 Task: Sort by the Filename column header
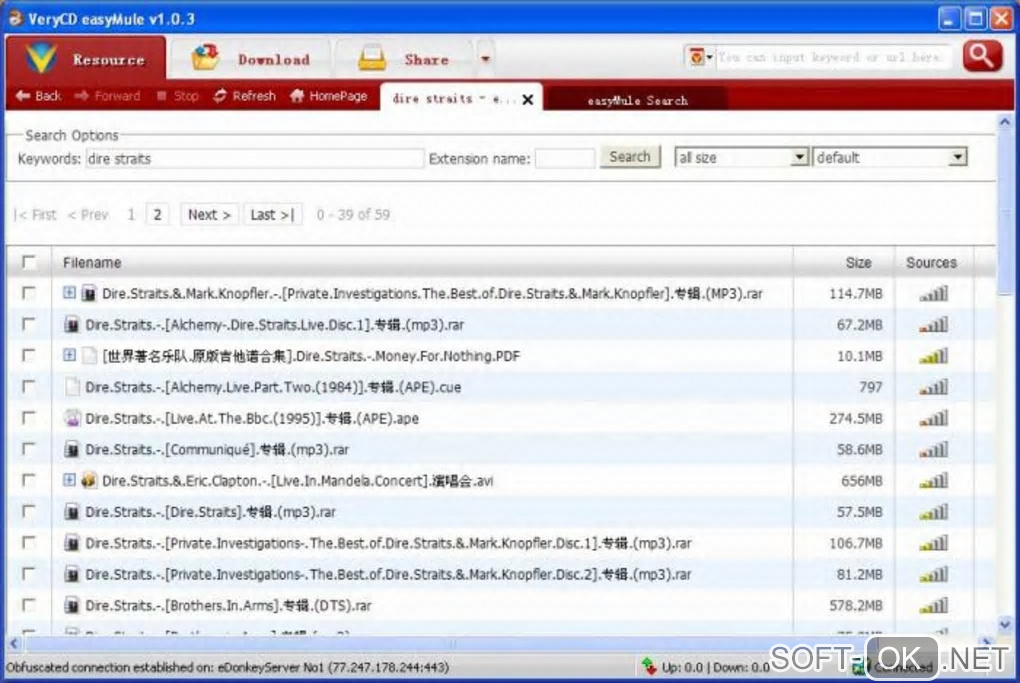(92, 263)
